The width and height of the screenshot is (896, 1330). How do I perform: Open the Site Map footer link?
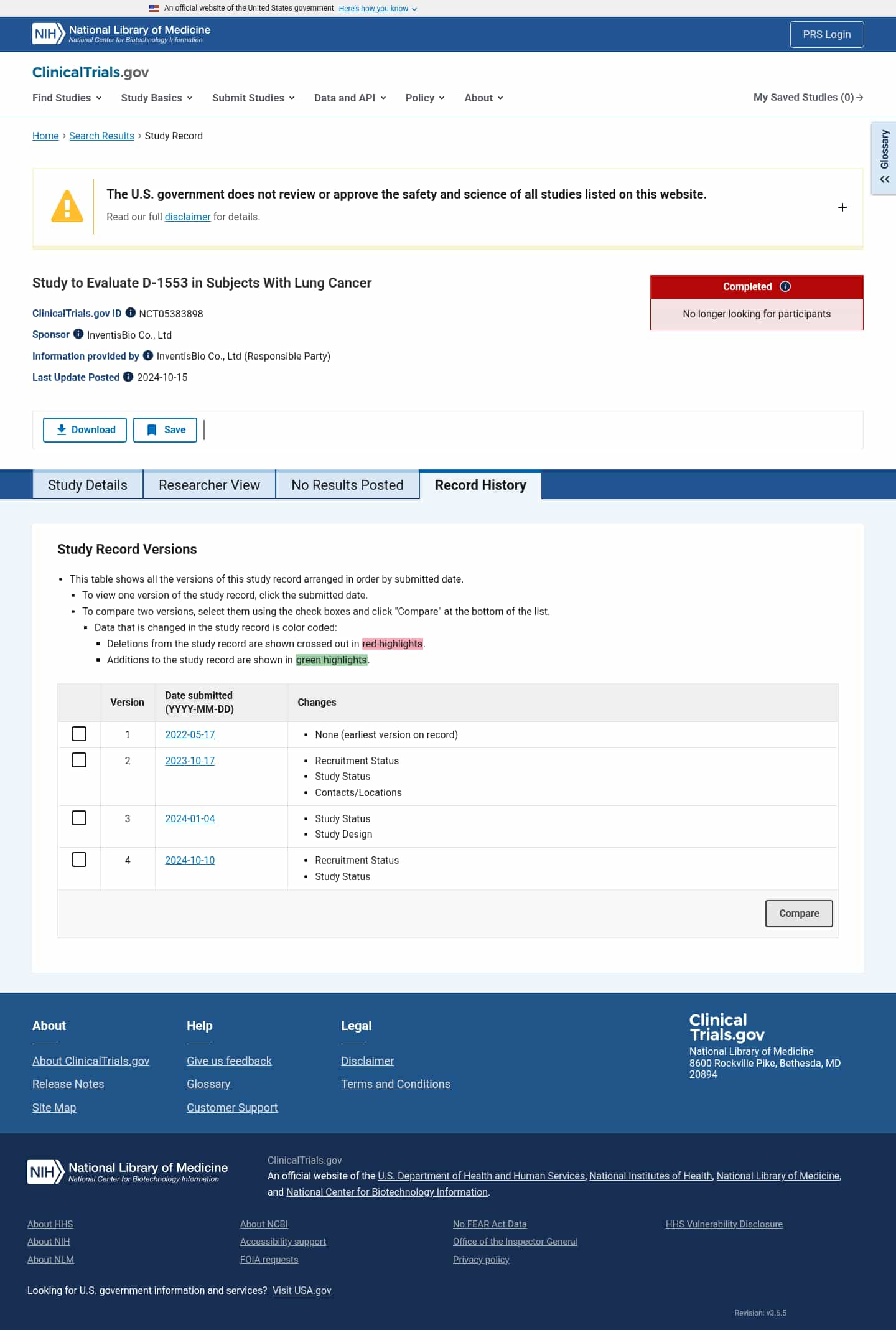tap(54, 1107)
